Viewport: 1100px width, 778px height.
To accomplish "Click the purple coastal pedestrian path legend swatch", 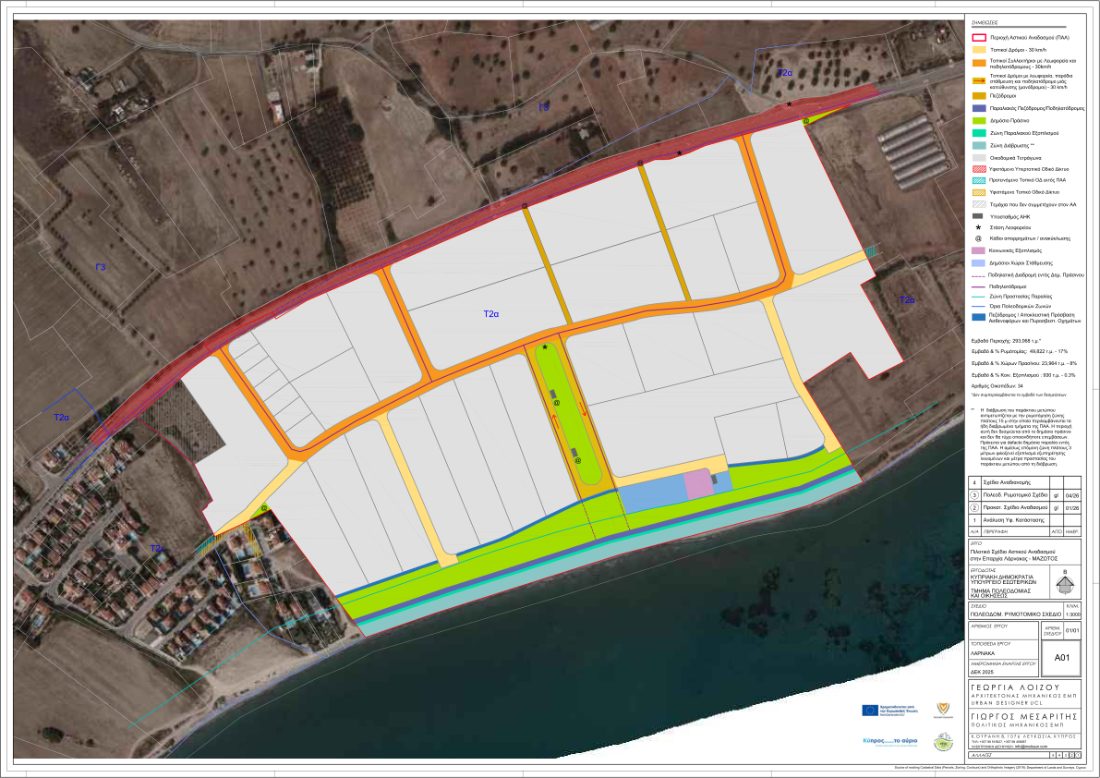I will coord(977,109).
